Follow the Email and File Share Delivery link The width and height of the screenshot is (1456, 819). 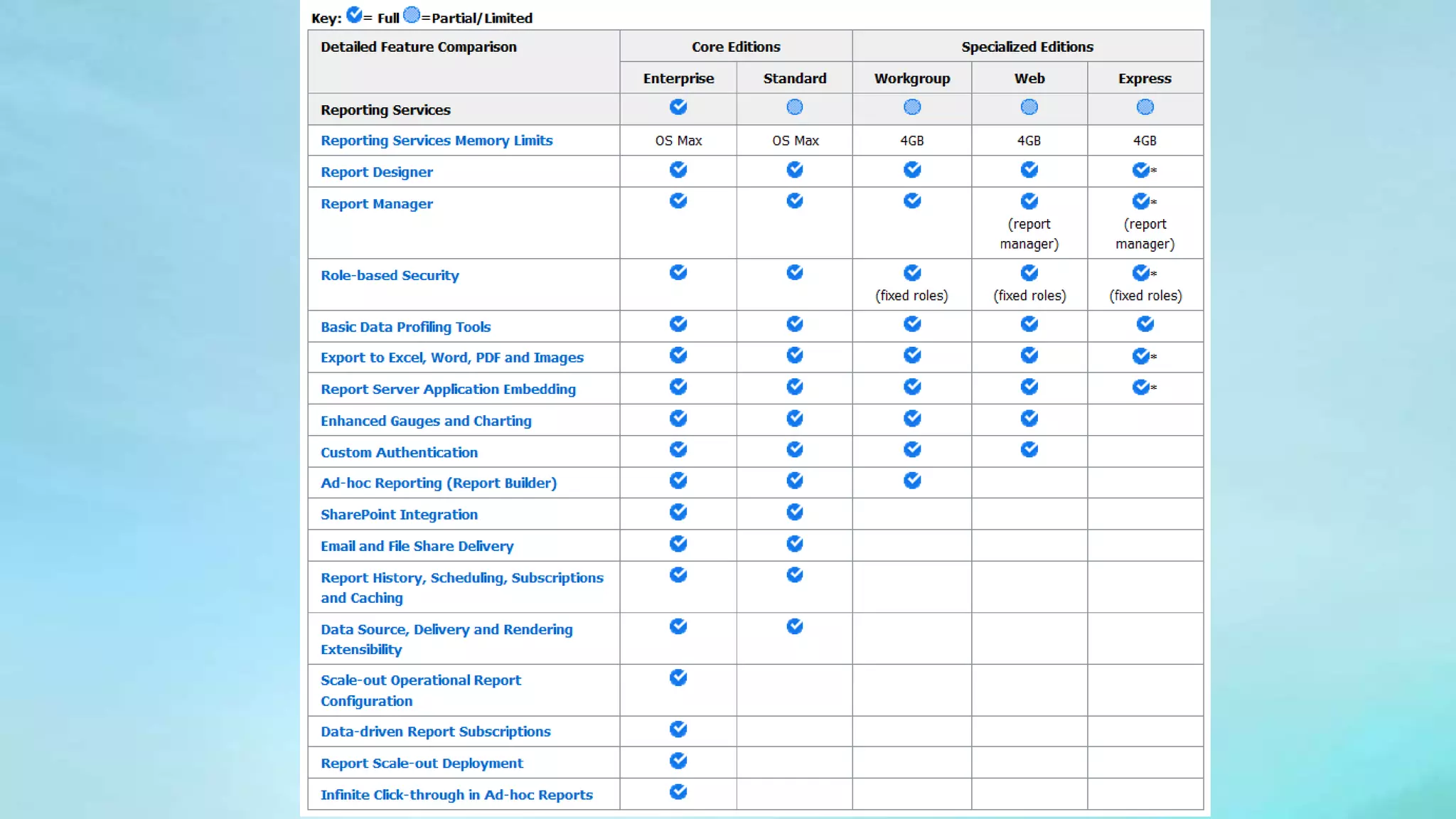coord(417,546)
